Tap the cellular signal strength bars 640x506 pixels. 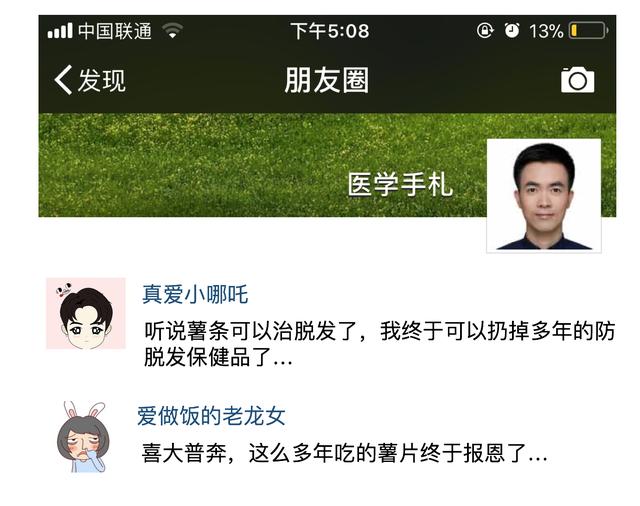[x=60, y=31]
